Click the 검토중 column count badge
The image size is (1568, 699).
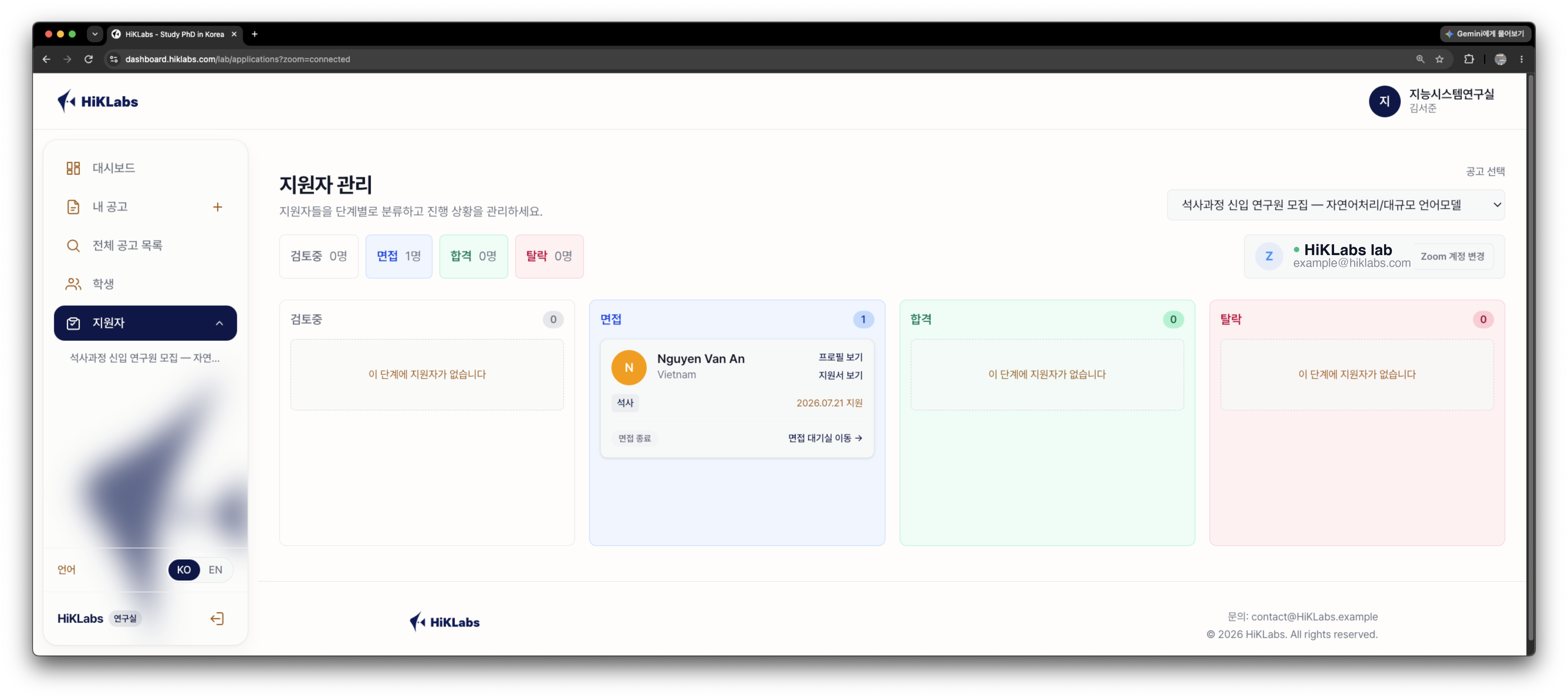553,319
